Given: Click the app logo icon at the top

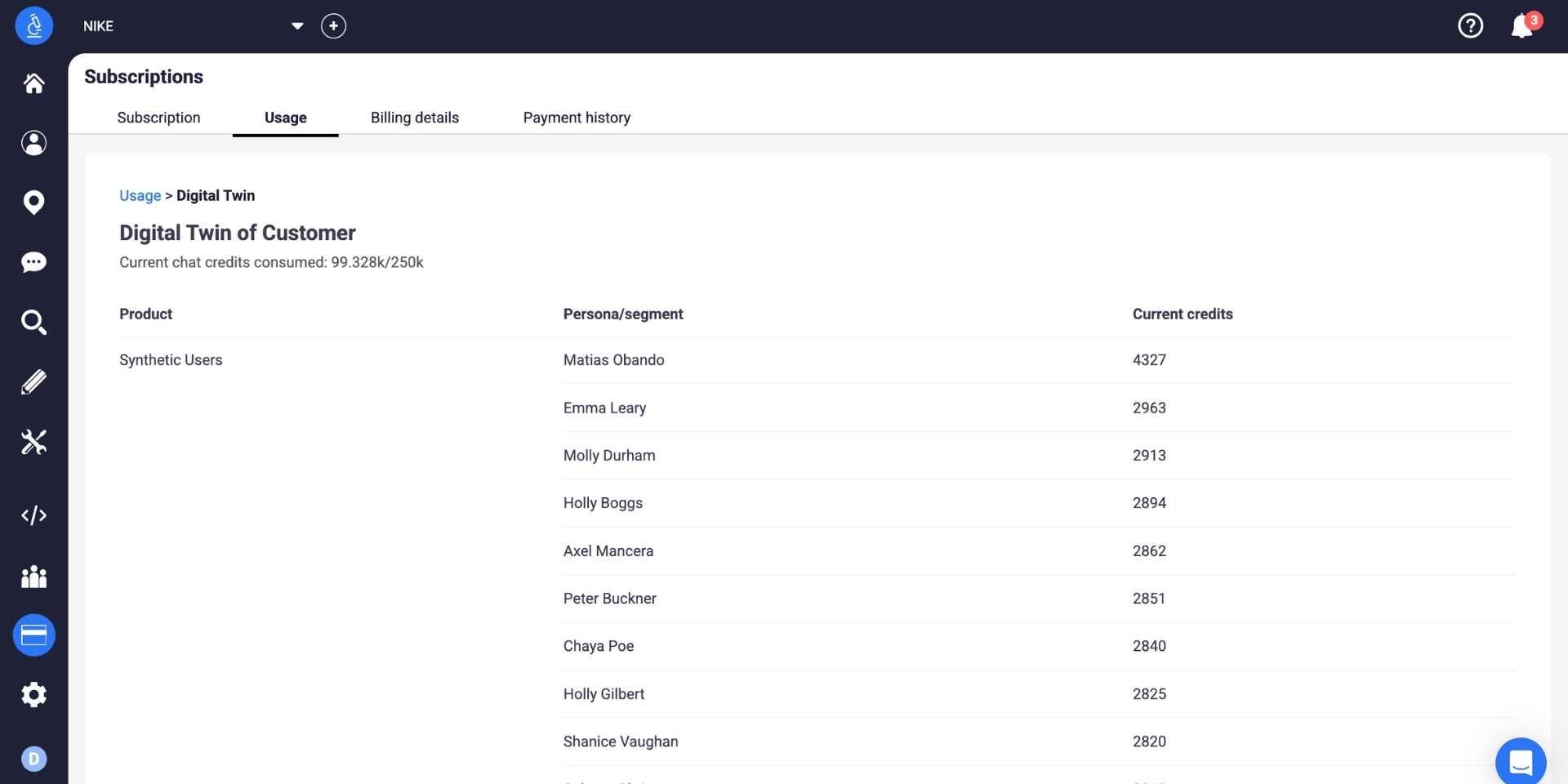Looking at the screenshot, I should pos(33,26).
